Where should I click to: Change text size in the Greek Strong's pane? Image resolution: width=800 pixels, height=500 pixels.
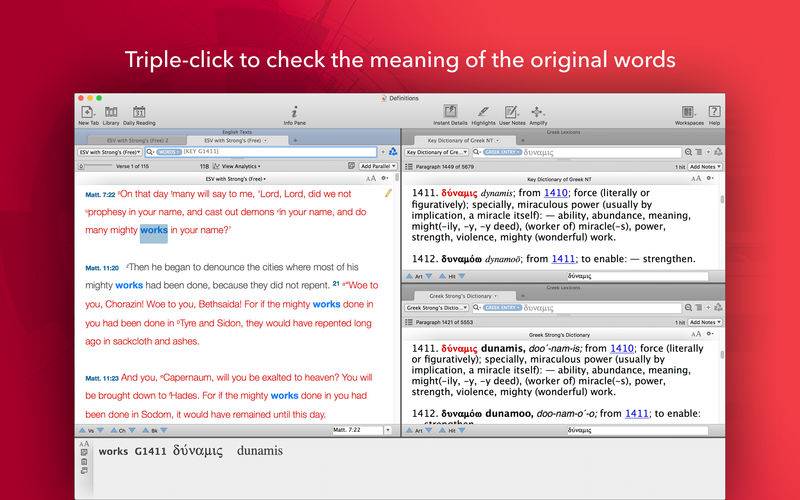click(x=696, y=334)
